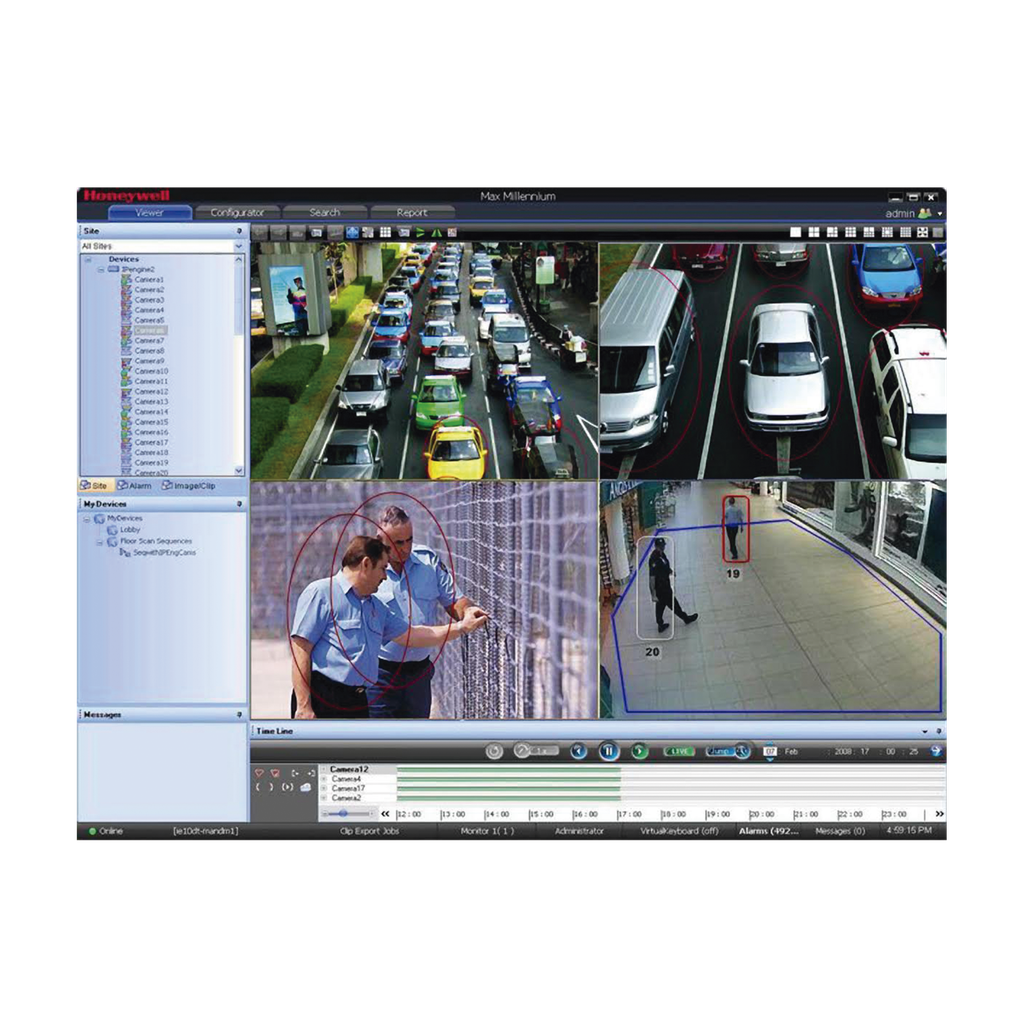Click the red flag marker icon in the timeline
1024x1024 pixels.
260,772
